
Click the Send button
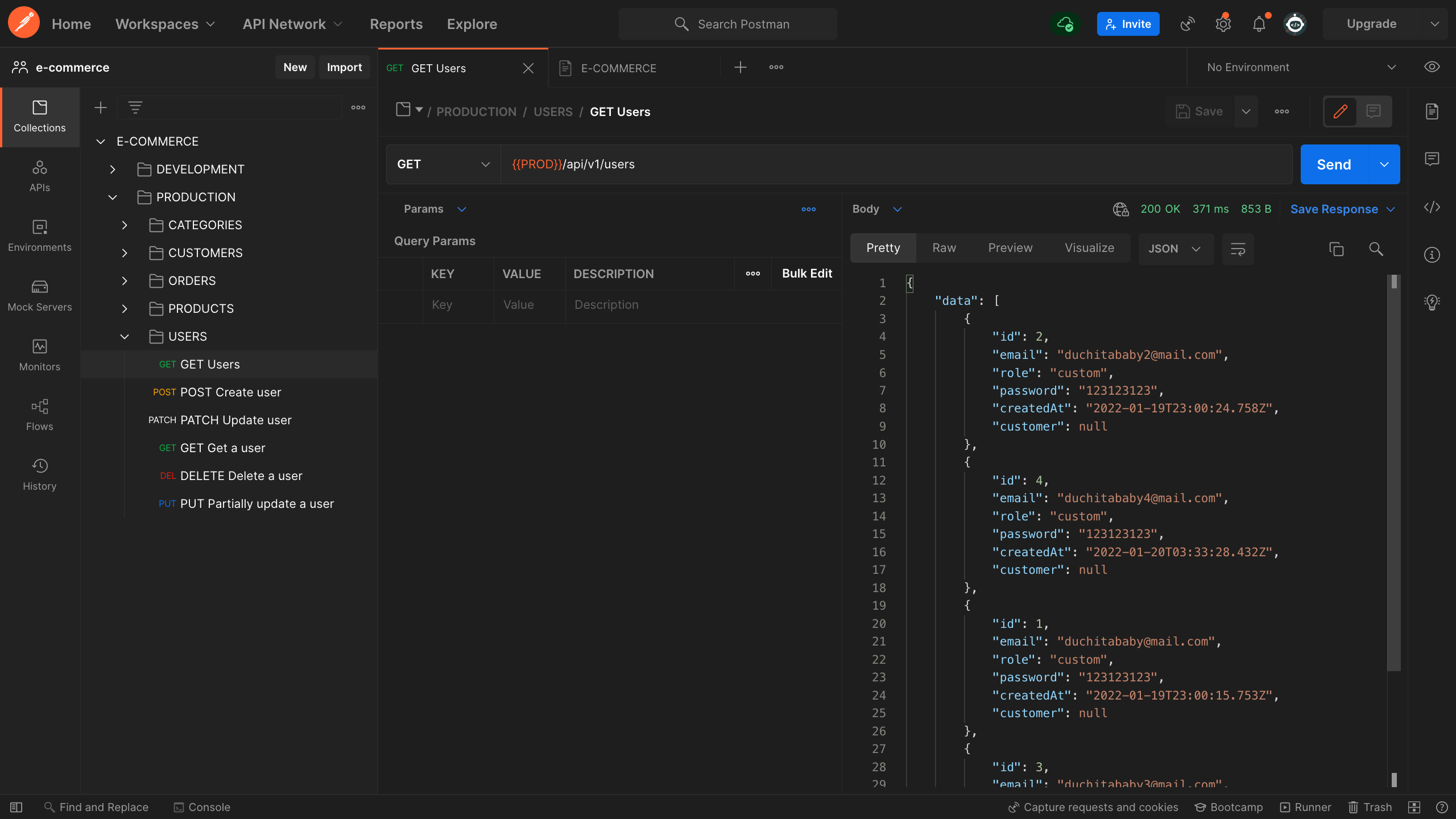click(1334, 164)
